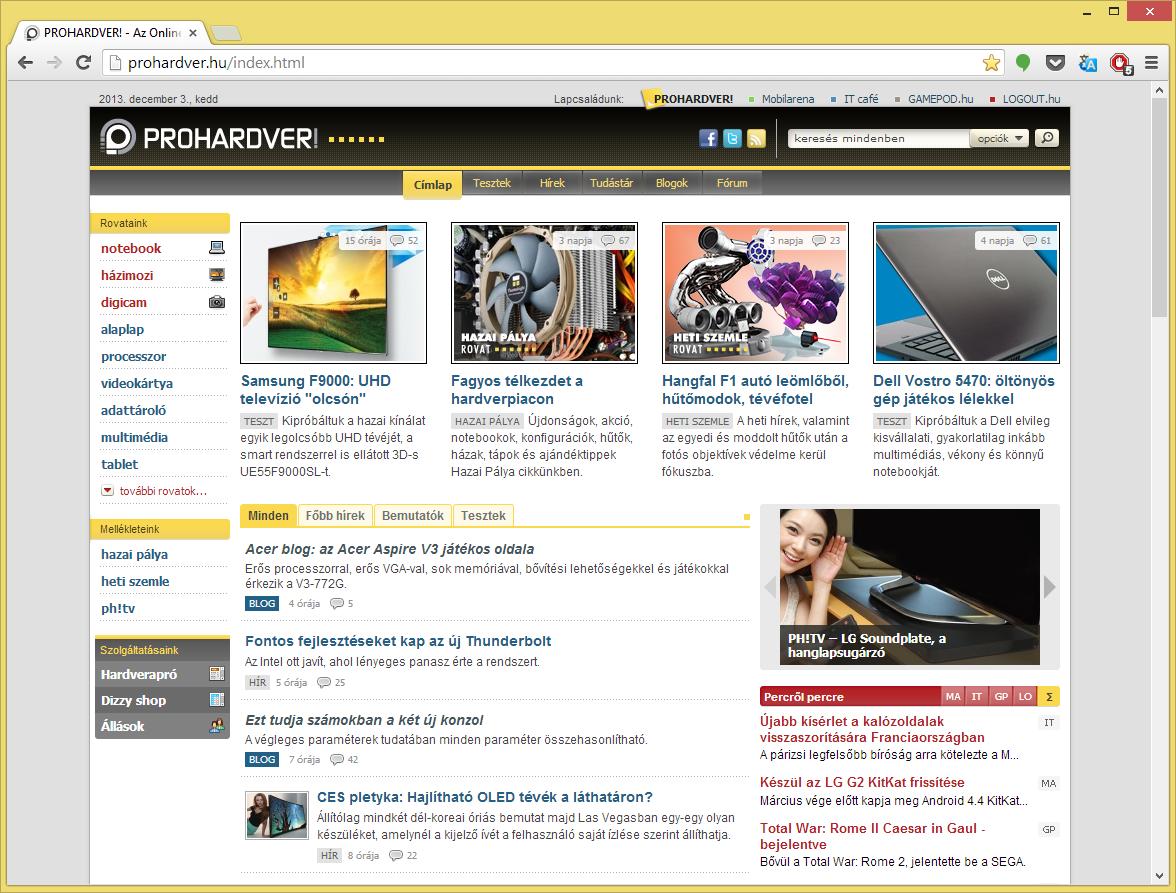Click in the keresés mindenben search field

[878, 138]
